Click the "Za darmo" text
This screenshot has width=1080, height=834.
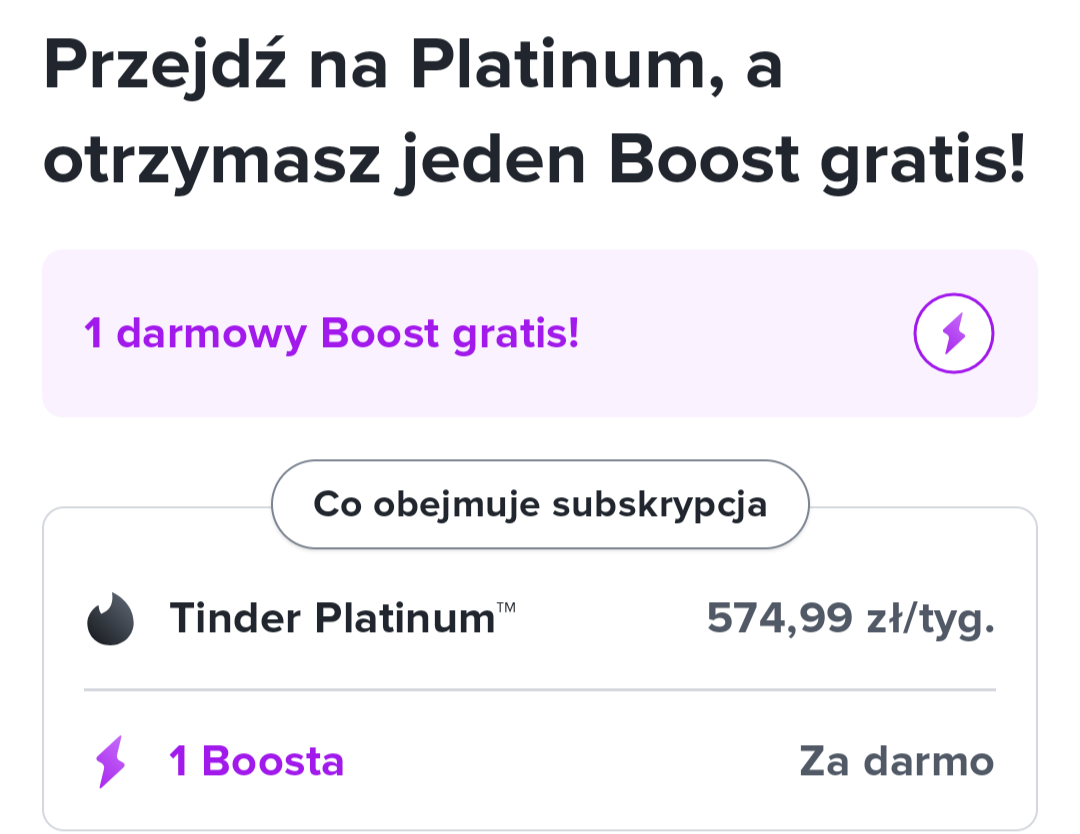896,762
